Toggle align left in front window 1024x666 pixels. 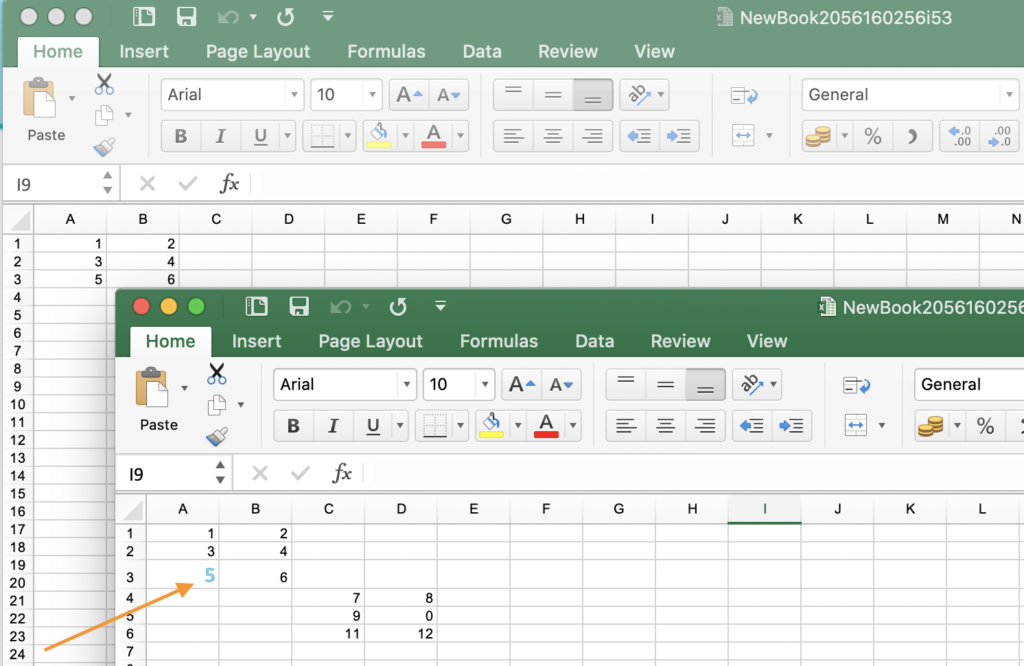[x=626, y=426]
